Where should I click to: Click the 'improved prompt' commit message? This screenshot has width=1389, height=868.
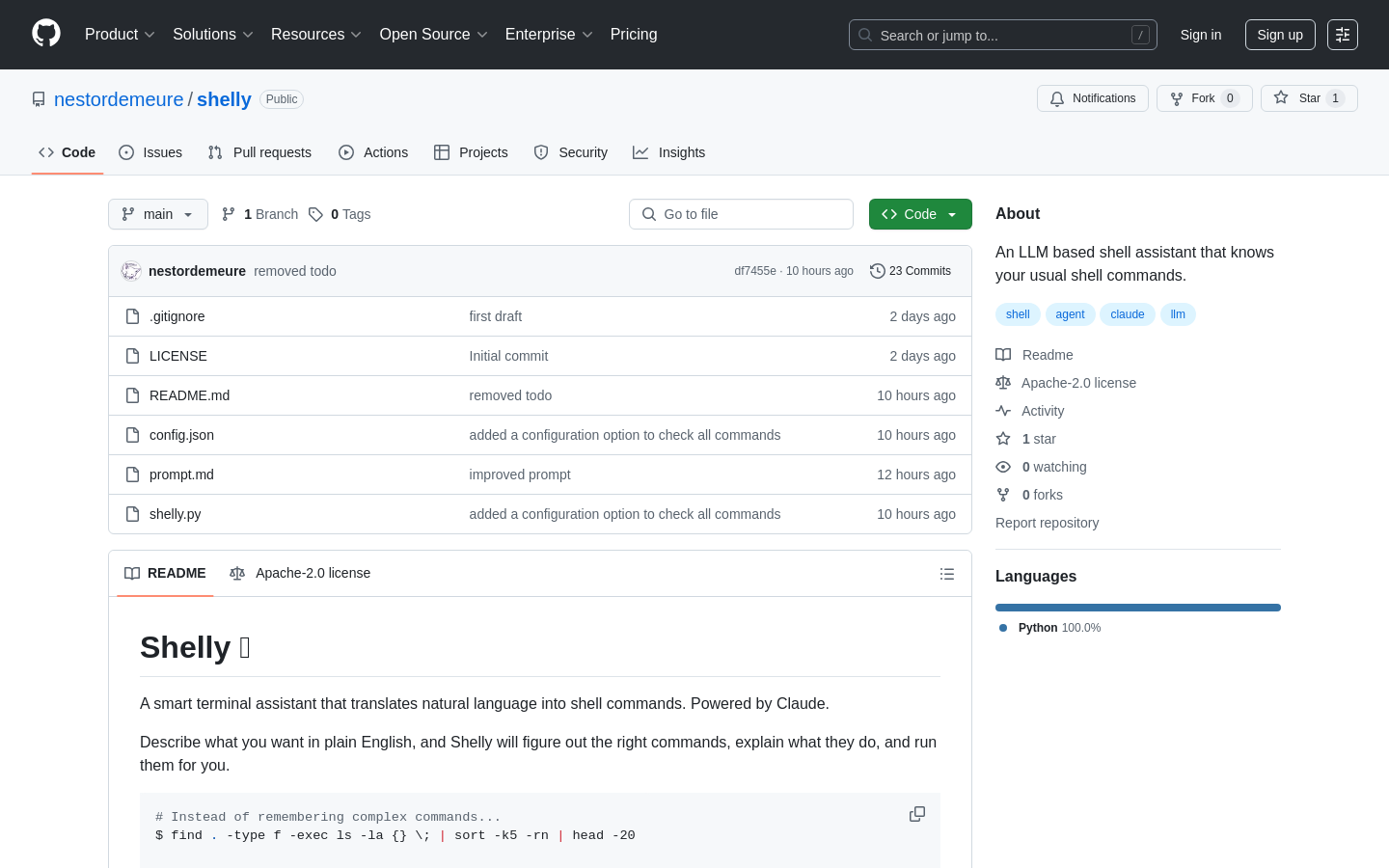[520, 475]
